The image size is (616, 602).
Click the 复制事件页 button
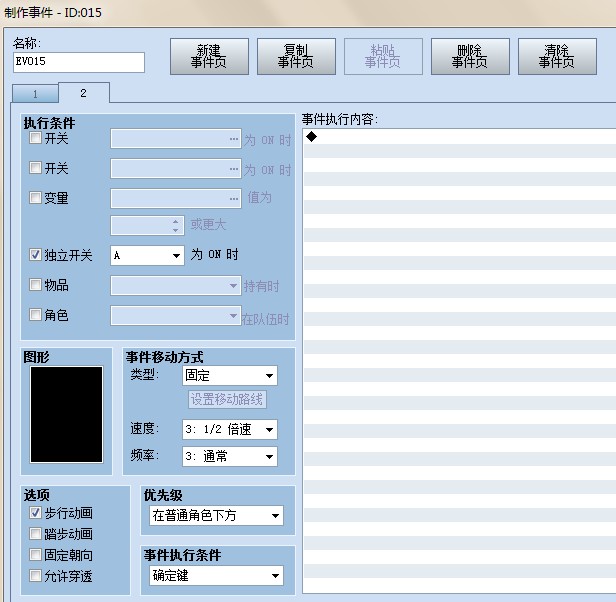(x=296, y=56)
